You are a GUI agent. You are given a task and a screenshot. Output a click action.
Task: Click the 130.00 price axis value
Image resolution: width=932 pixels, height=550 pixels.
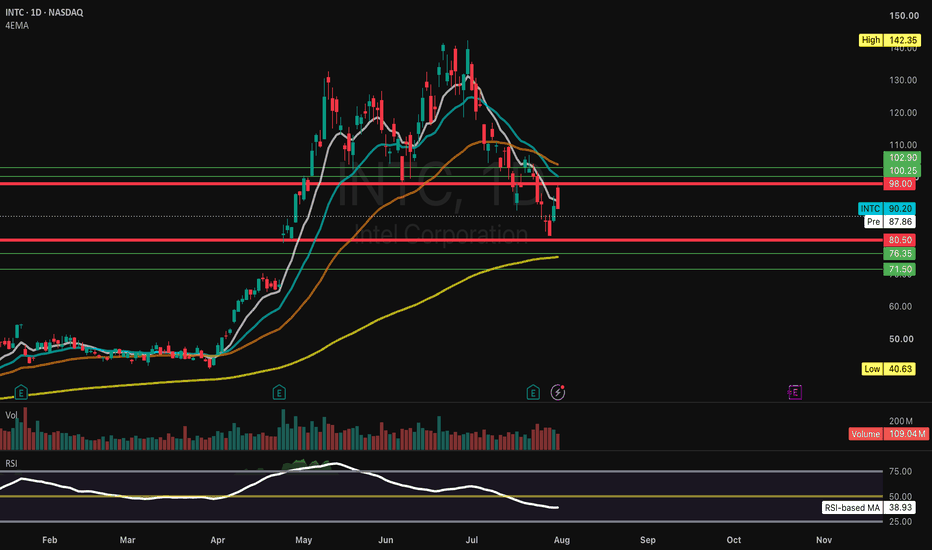pyautogui.click(x=903, y=80)
